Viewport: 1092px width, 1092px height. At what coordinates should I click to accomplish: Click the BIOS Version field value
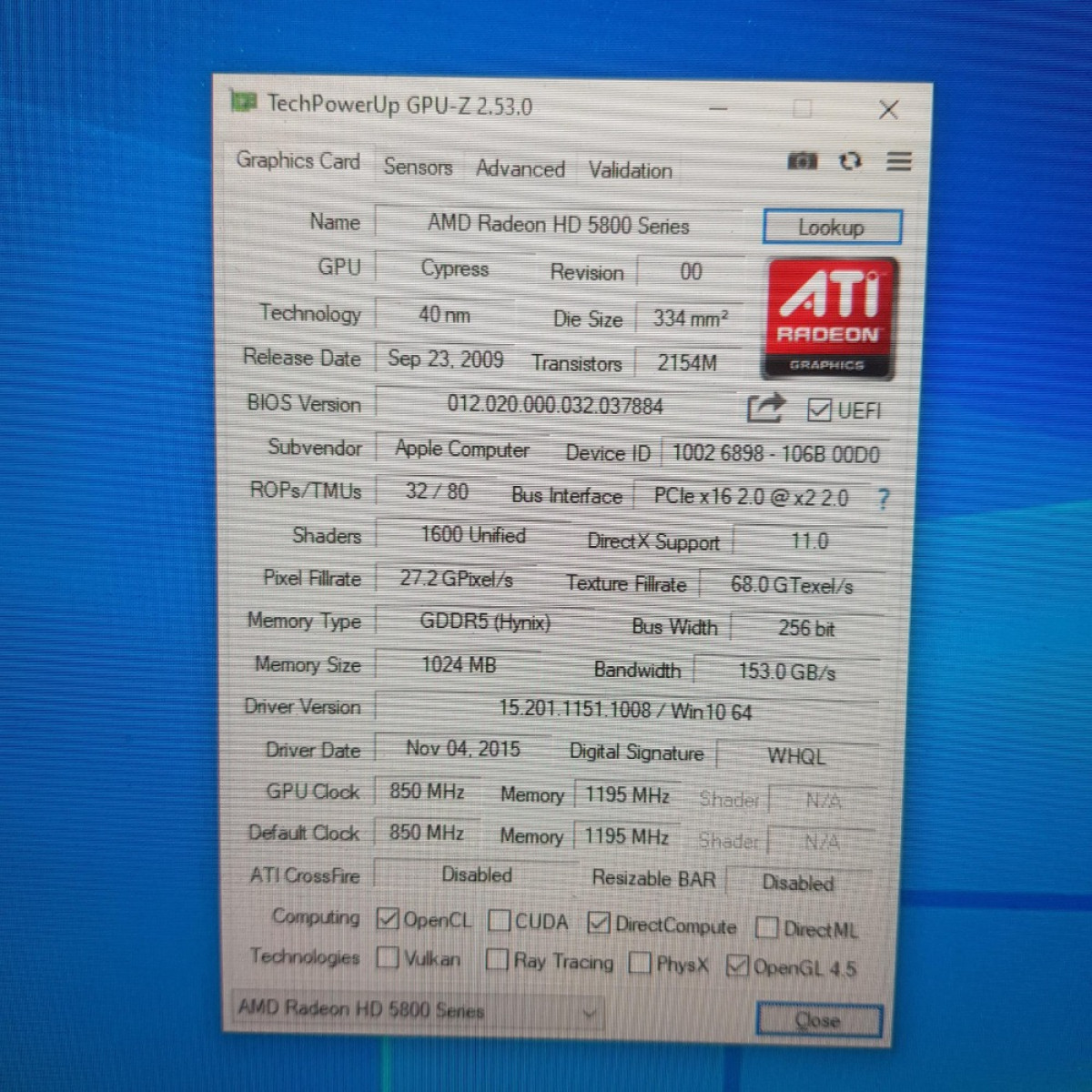pyautogui.click(x=555, y=405)
